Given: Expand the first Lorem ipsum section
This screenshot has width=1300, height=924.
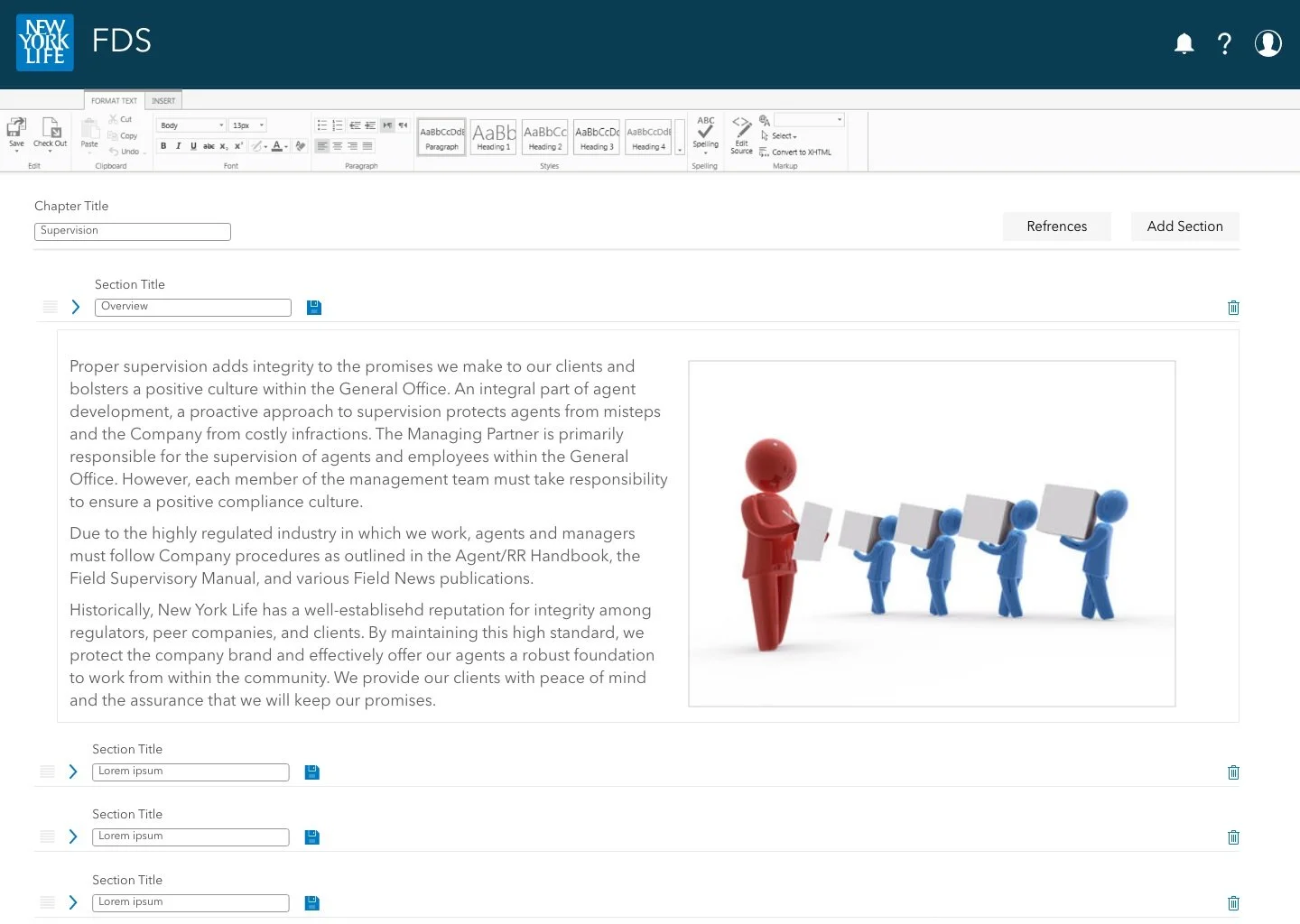Looking at the screenshot, I should click(73, 772).
